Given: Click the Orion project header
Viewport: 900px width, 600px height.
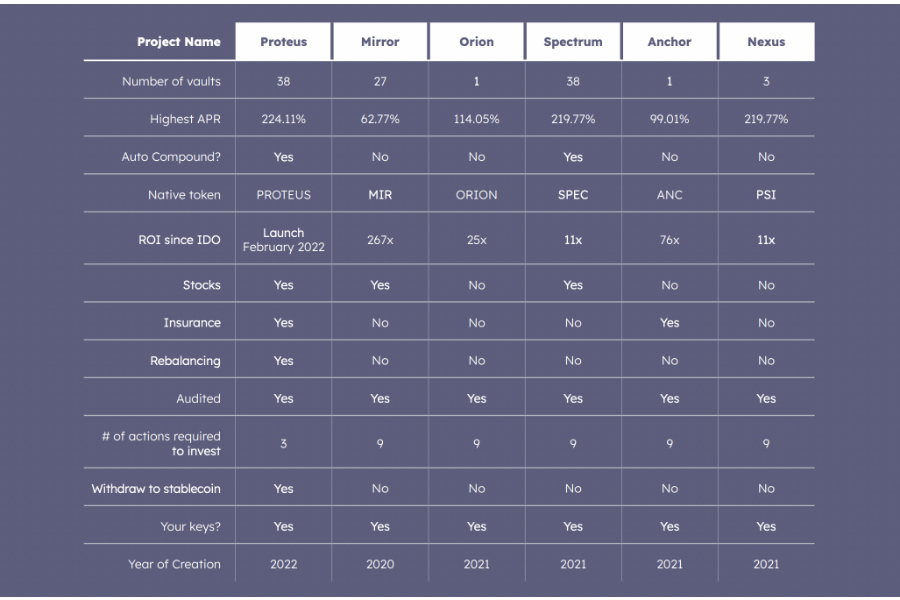Looking at the screenshot, I should tap(476, 41).
